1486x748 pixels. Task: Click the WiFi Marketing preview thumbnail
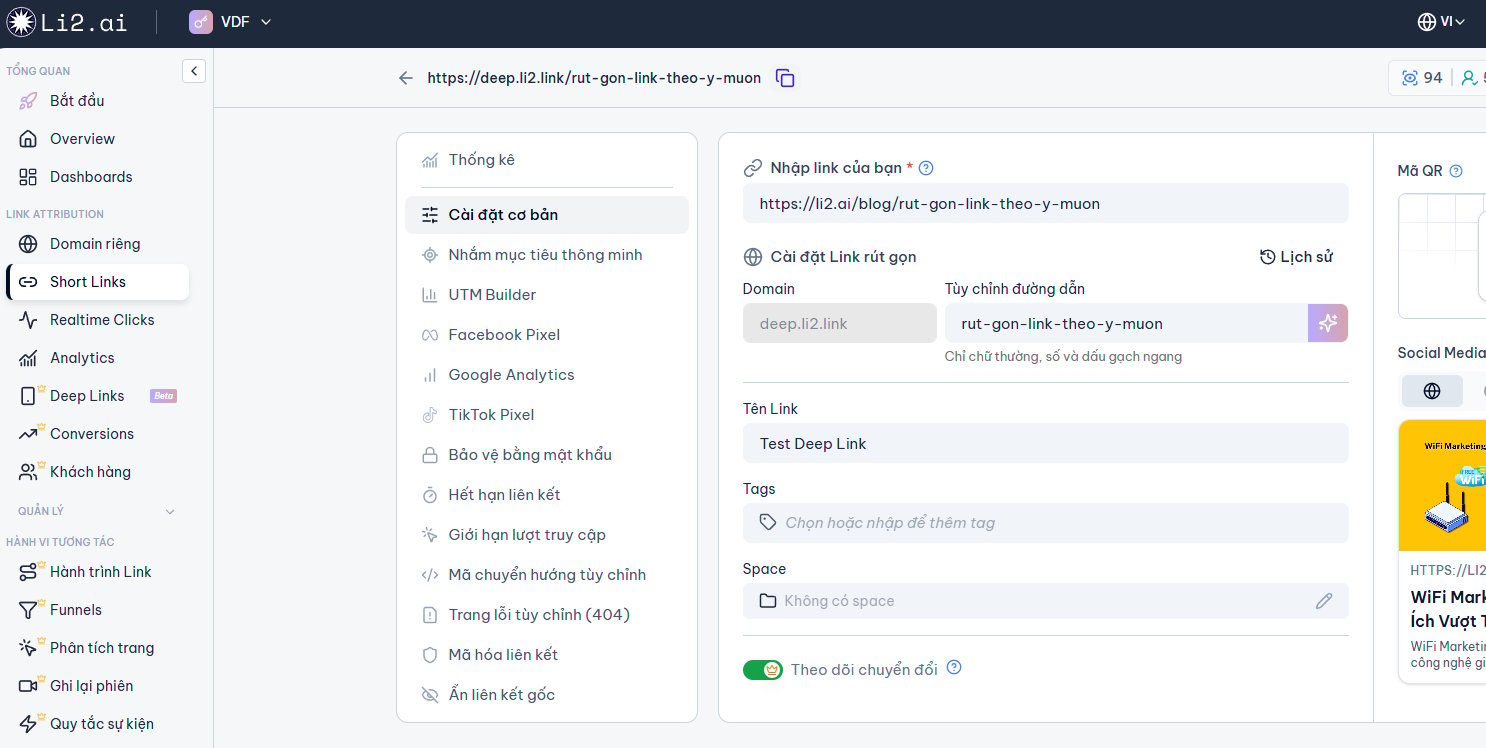coord(1443,486)
